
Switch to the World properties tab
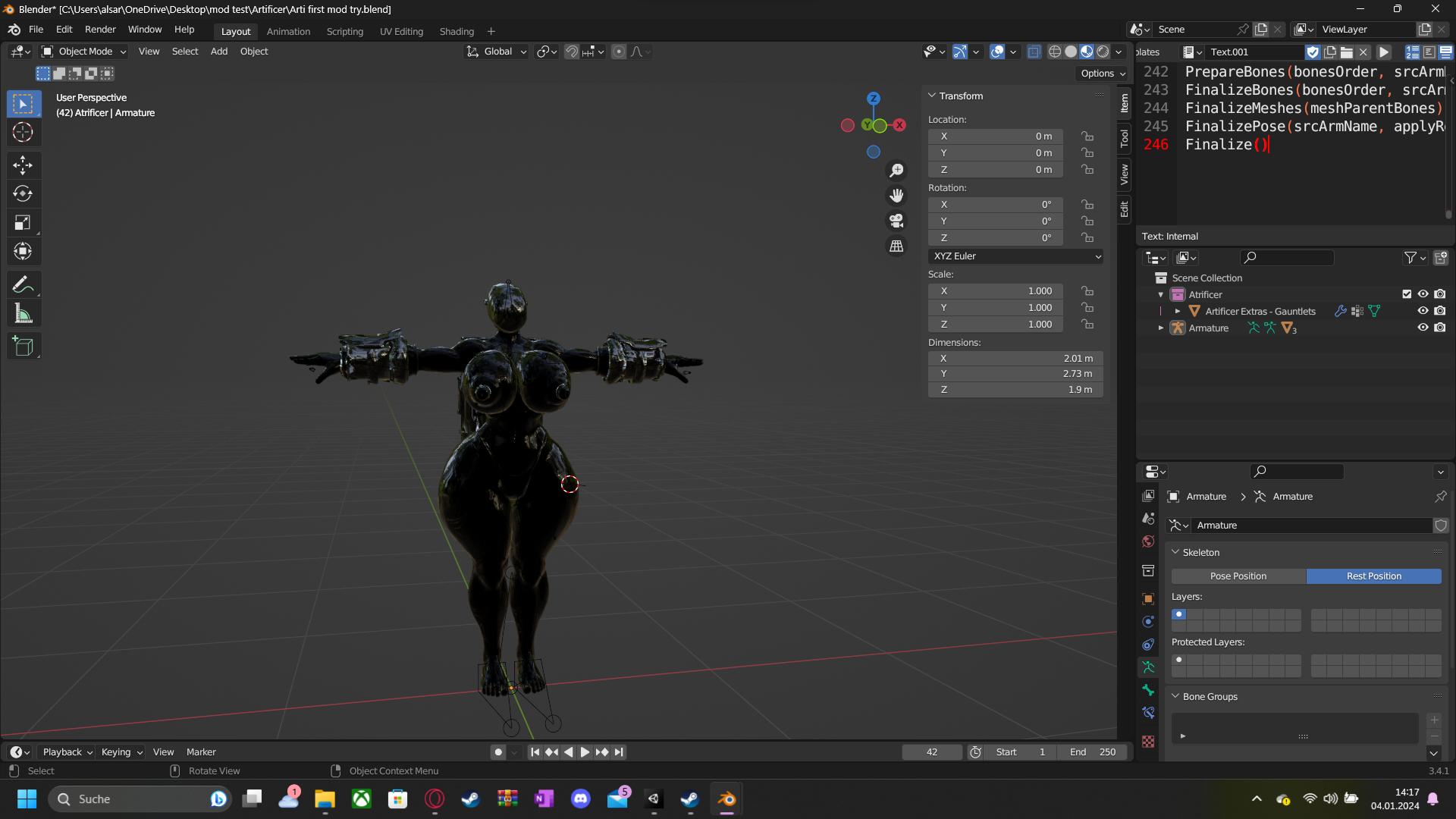click(x=1147, y=540)
